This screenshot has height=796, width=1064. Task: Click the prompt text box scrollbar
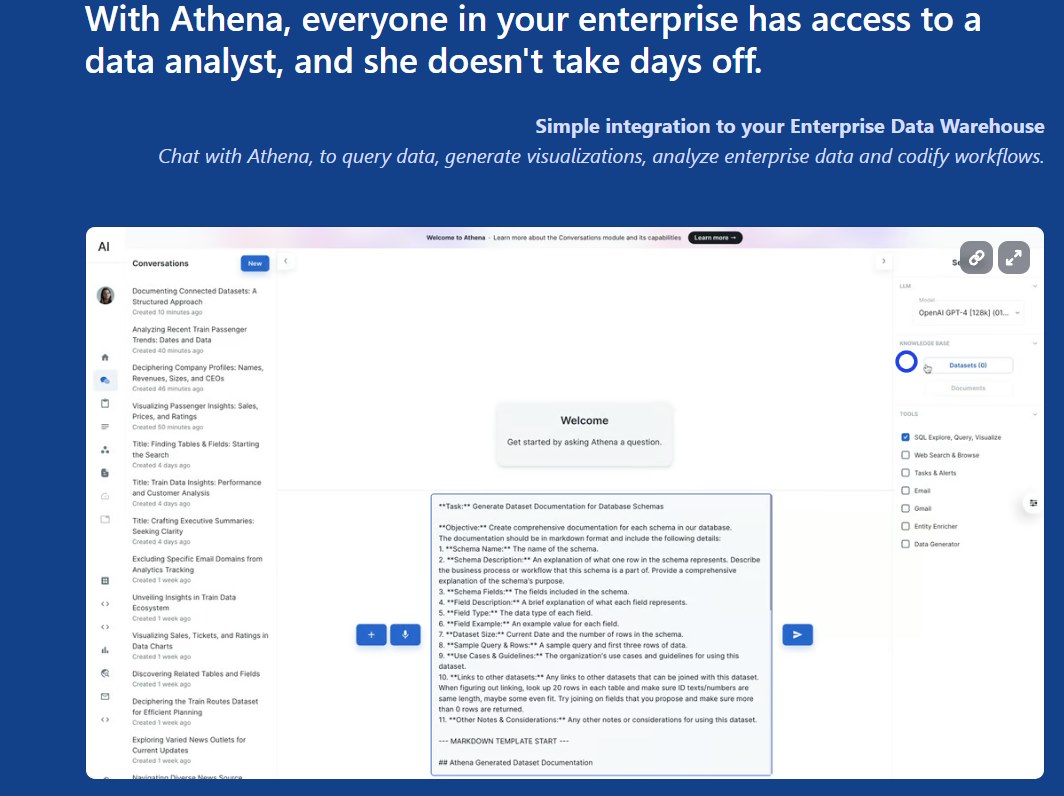coord(770,553)
